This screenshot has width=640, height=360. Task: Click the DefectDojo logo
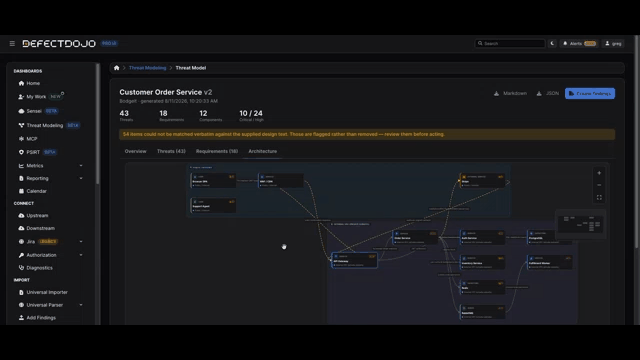(x=59, y=43)
